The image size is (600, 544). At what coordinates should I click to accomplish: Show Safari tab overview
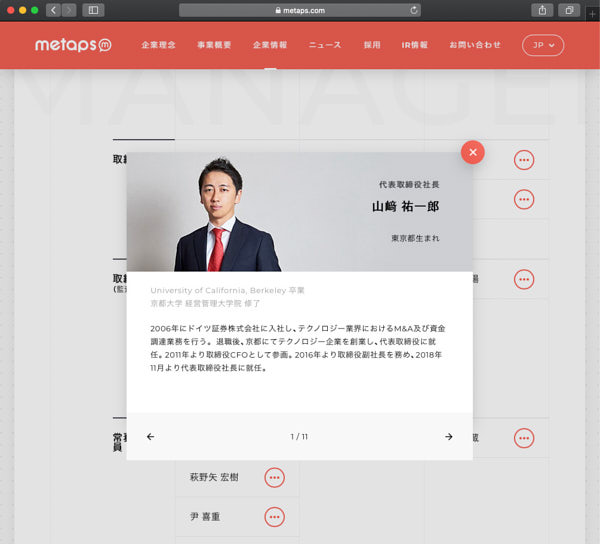[x=568, y=10]
